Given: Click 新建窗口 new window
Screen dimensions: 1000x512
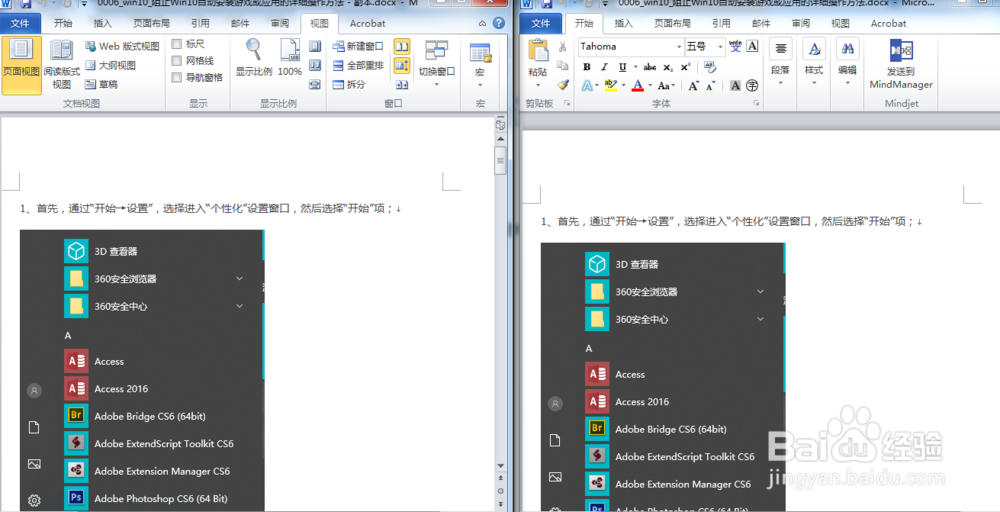Looking at the screenshot, I should pyautogui.click(x=358, y=47).
